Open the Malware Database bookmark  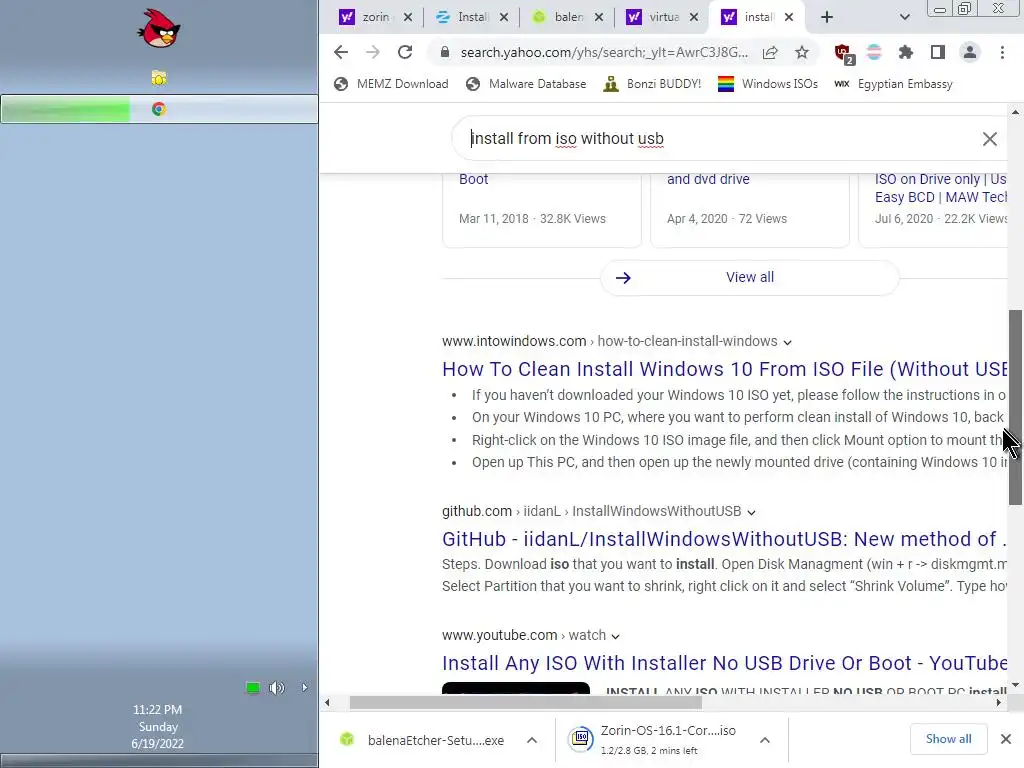[526, 84]
